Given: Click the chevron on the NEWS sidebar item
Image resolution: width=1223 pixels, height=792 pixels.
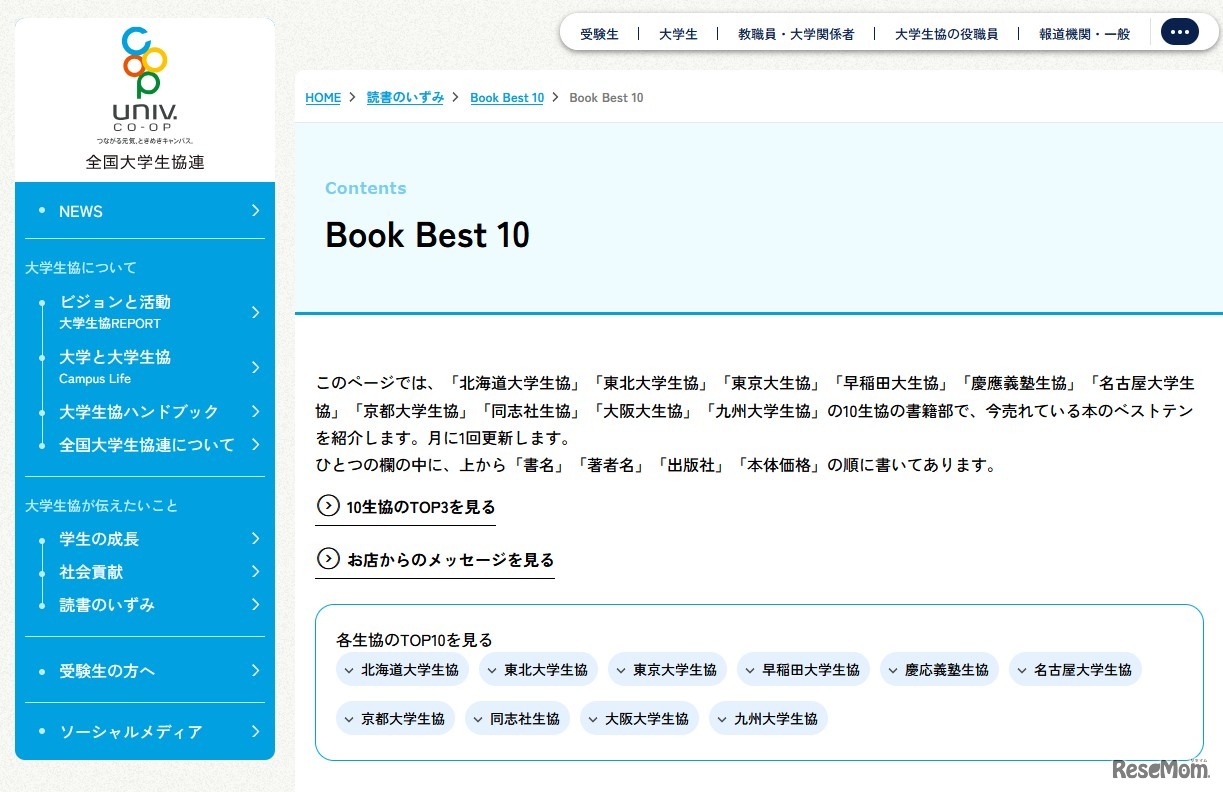Looking at the screenshot, I should pyautogui.click(x=257, y=211).
